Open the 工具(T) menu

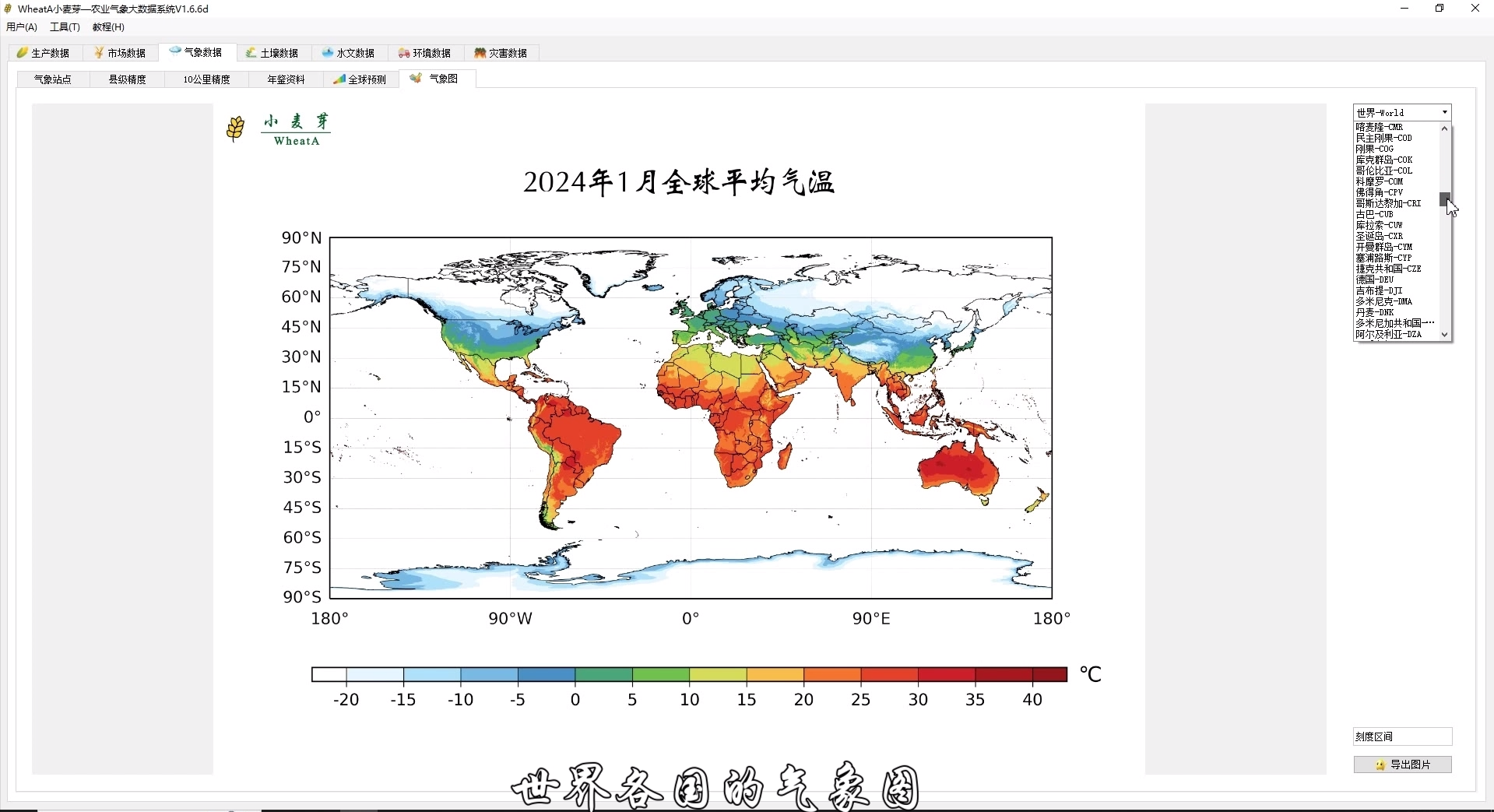[65, 27]
